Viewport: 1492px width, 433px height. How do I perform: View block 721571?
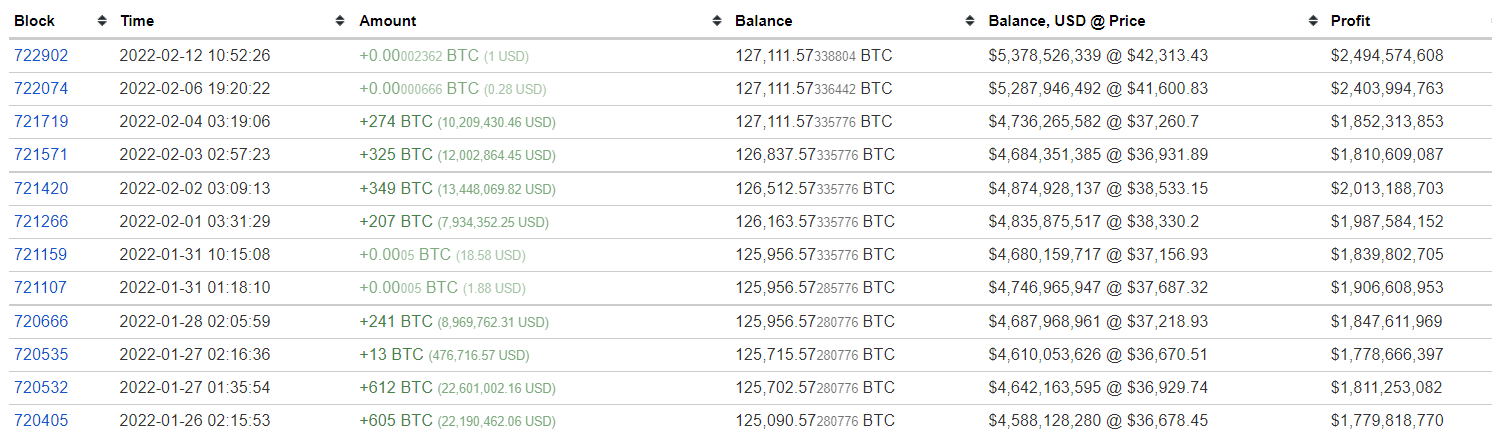click(x=41, y=155)
